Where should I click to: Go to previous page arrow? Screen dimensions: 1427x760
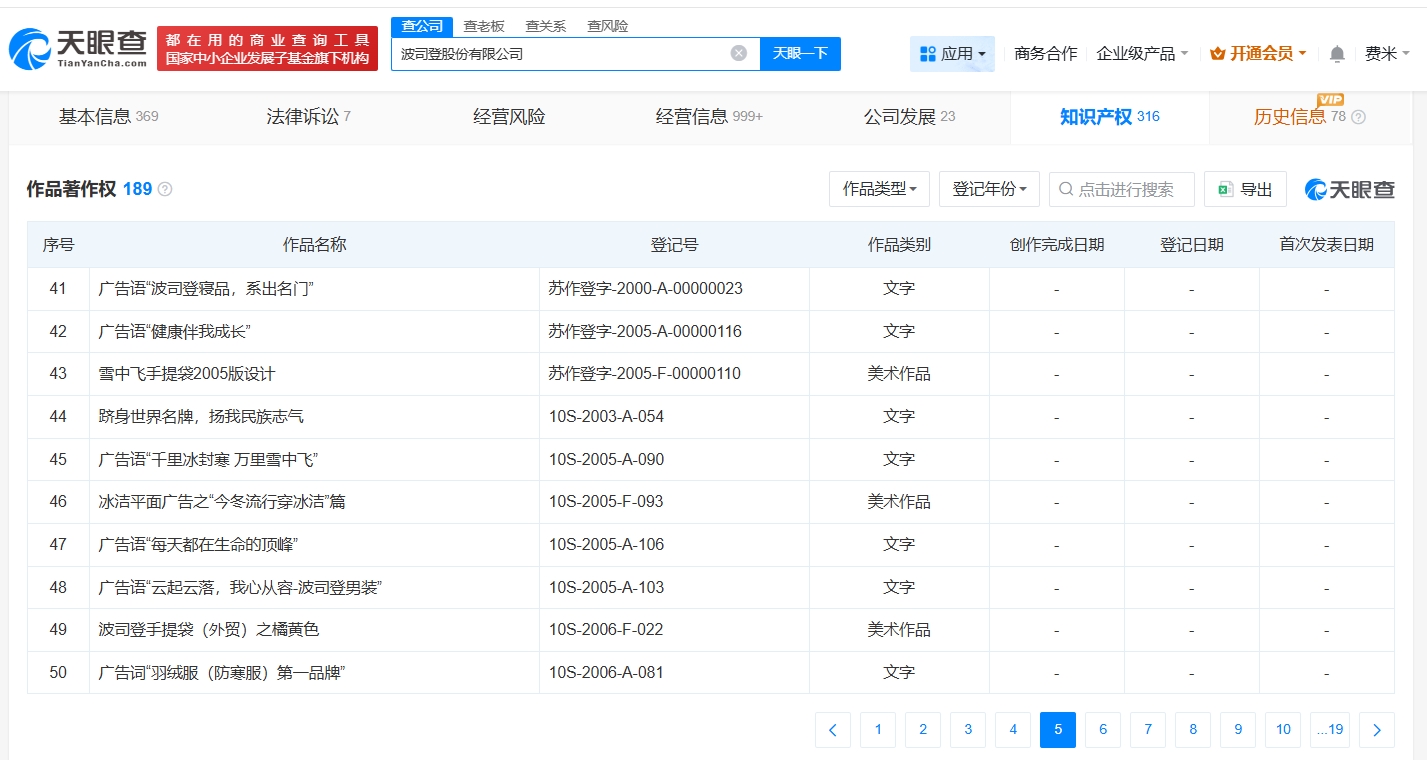(833, 730)
